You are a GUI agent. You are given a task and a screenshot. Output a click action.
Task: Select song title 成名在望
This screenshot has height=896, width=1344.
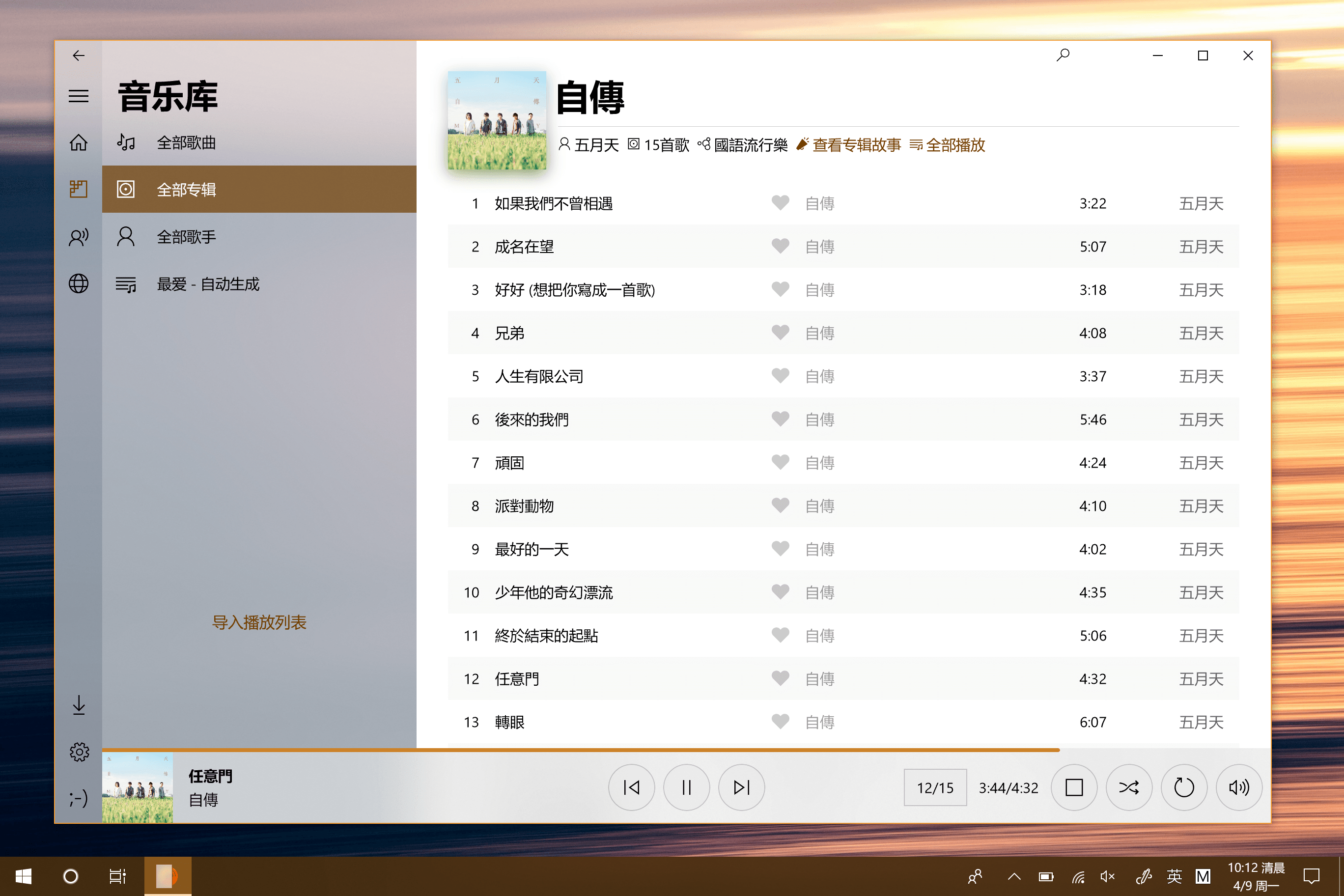pos(524,247)
